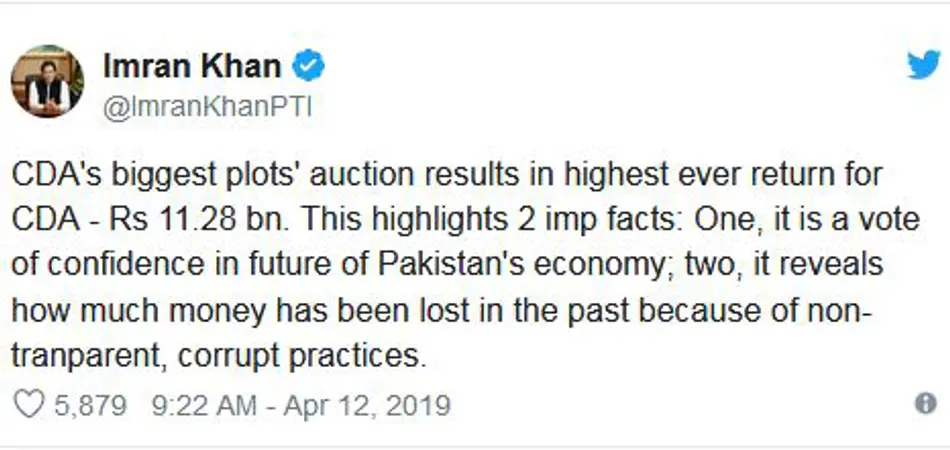
Task: Like the tweet with the heart icon
Action: pyautogui.click(x=32, y=405)
